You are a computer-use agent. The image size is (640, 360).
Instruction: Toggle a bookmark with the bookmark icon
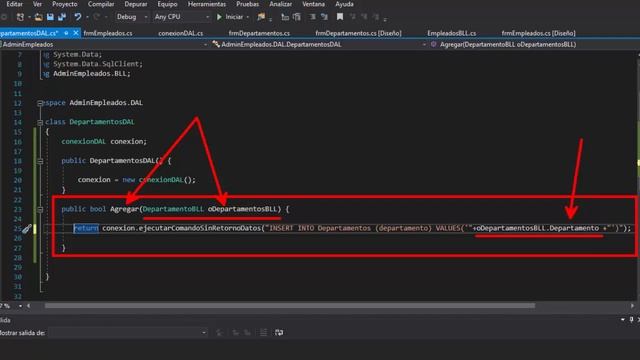(340, 17)
